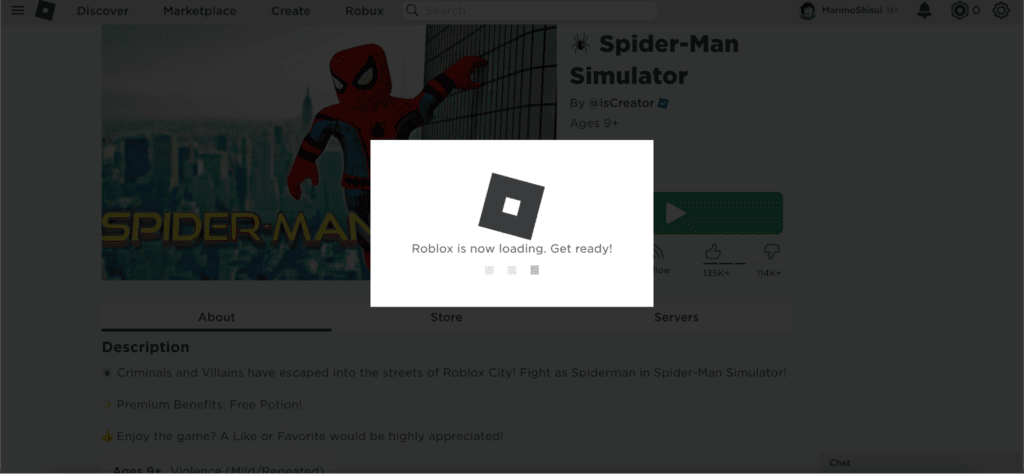Screen dimensions: 1024x474
Task: Click the Roblox logo in loading dialog
Action: click(x=511, y=206)
